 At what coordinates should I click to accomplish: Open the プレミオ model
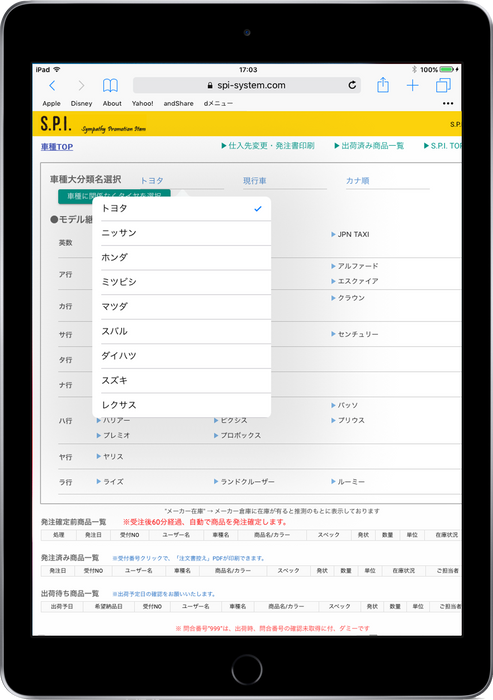coord(113,435)
